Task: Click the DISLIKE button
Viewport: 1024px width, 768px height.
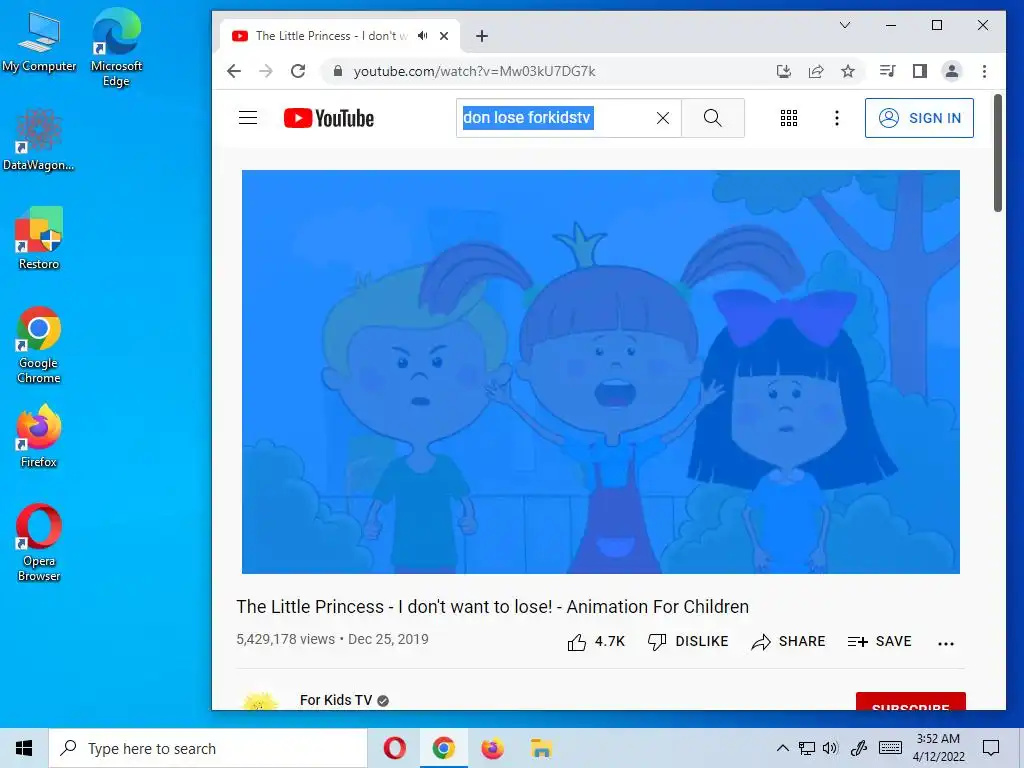Action: coord(688,642)
